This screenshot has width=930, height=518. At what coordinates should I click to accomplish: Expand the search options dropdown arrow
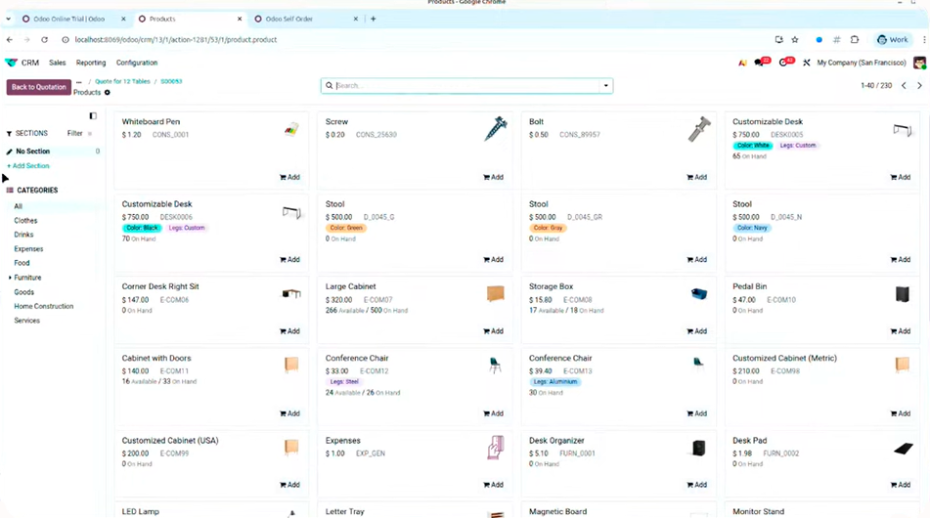[x=605, y=86]
